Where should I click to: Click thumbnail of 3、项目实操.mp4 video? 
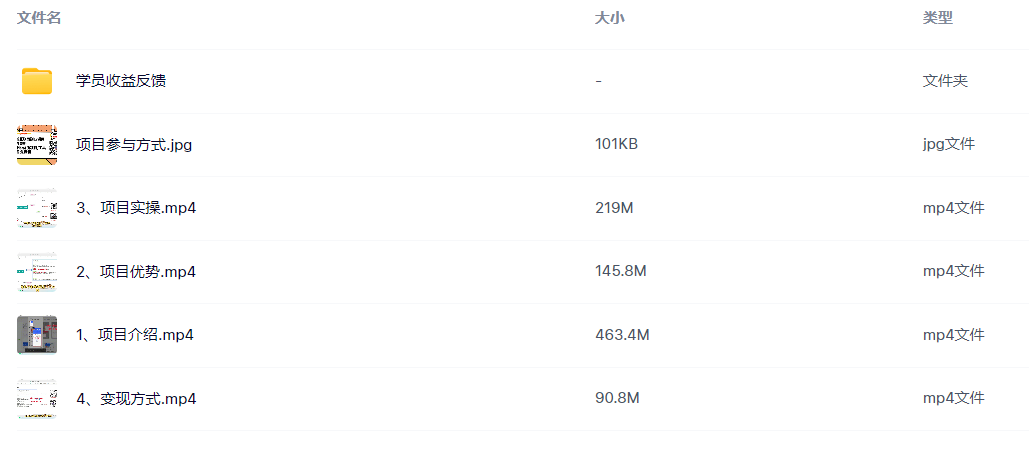pos(37,208)
